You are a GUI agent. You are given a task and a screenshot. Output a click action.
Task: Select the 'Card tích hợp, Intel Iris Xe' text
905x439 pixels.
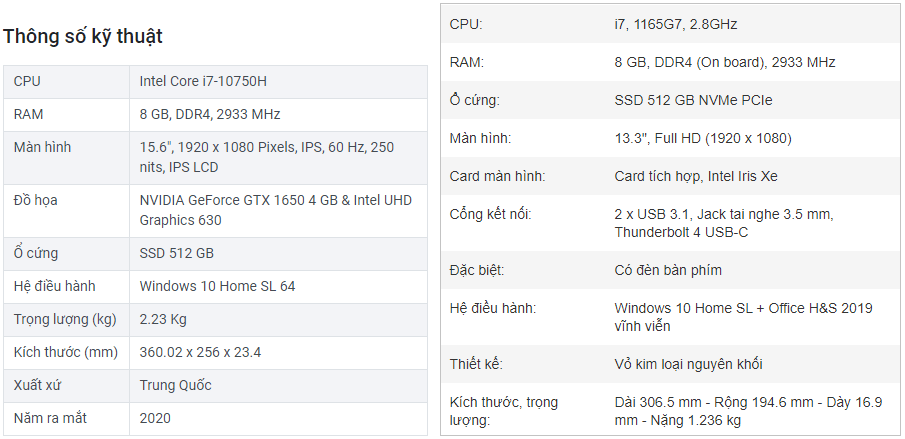coord(696,177)
